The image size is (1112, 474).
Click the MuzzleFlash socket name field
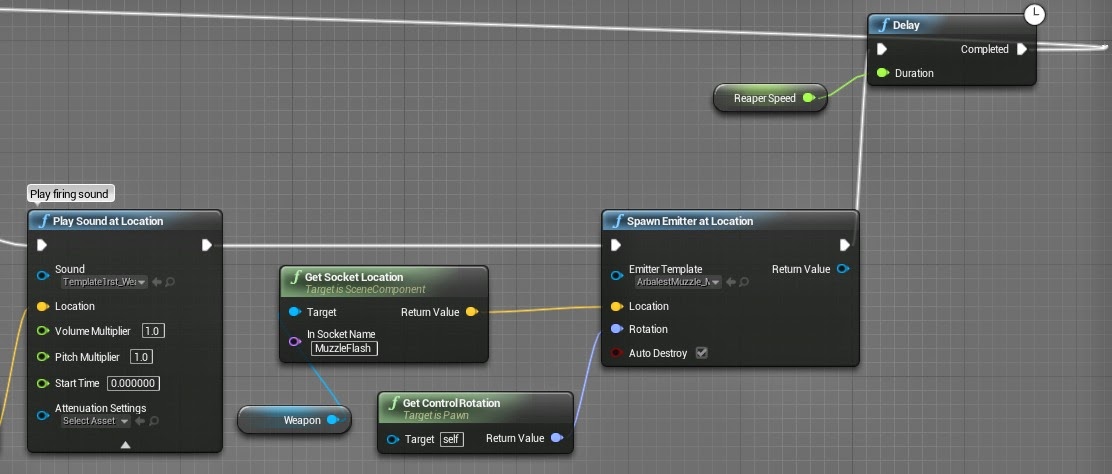point(345,348)
